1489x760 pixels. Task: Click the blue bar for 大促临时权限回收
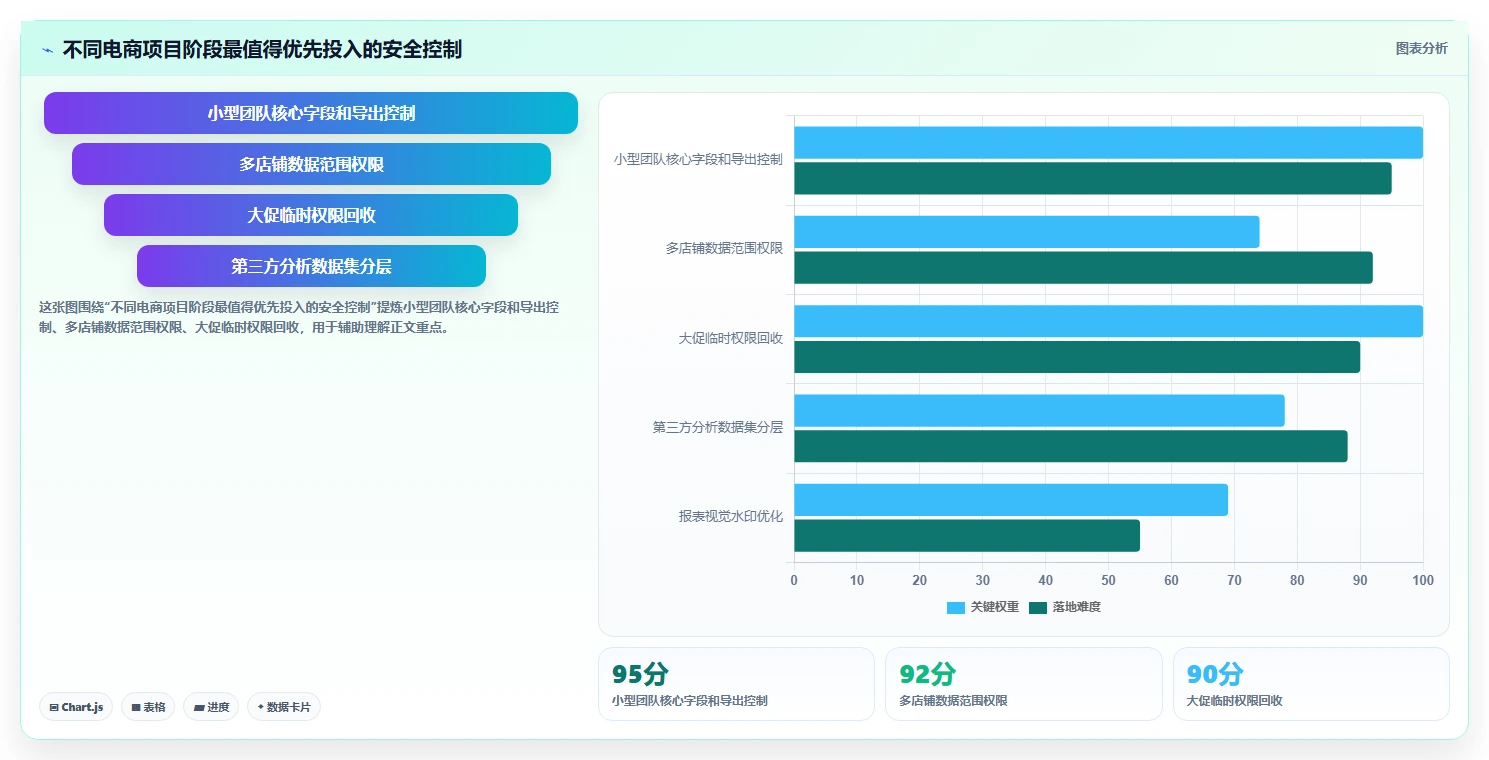pyautogui.click(x=1108, y=321)
